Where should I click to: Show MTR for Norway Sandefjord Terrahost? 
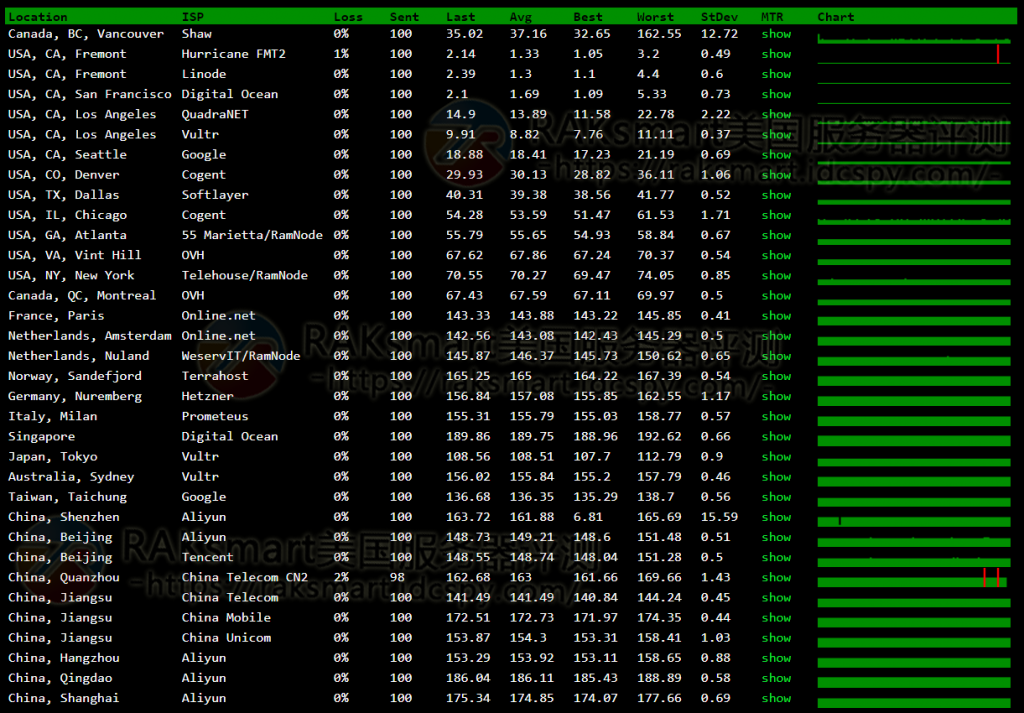[776, 376]
